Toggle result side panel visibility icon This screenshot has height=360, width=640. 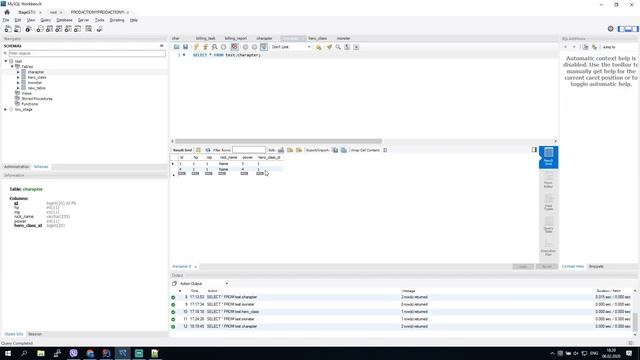[x=534, y=150]
